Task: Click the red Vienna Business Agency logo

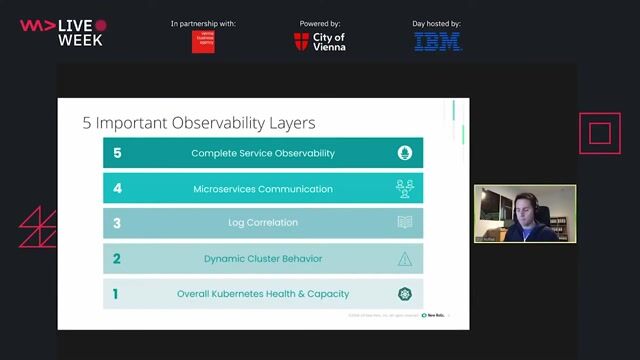Action: (x=203, y=42)
